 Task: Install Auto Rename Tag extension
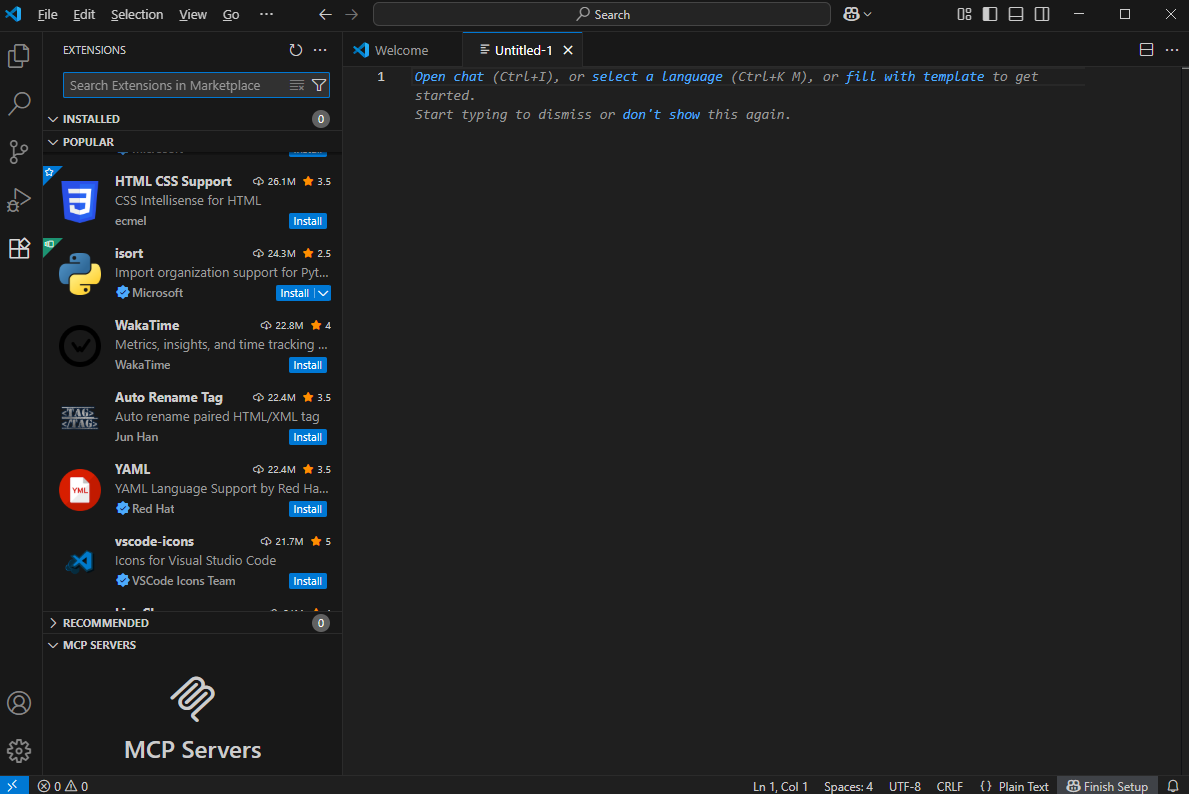click(x=308, y=437)
